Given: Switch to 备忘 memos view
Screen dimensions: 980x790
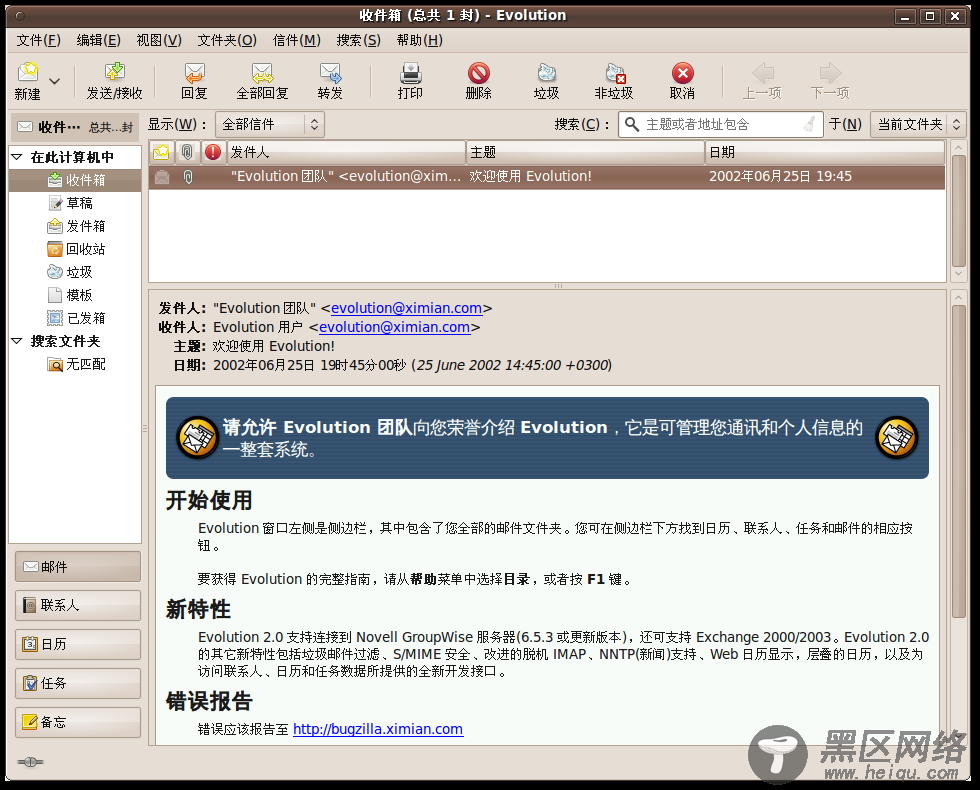Looking at the screenshot, I should [78, 722].
